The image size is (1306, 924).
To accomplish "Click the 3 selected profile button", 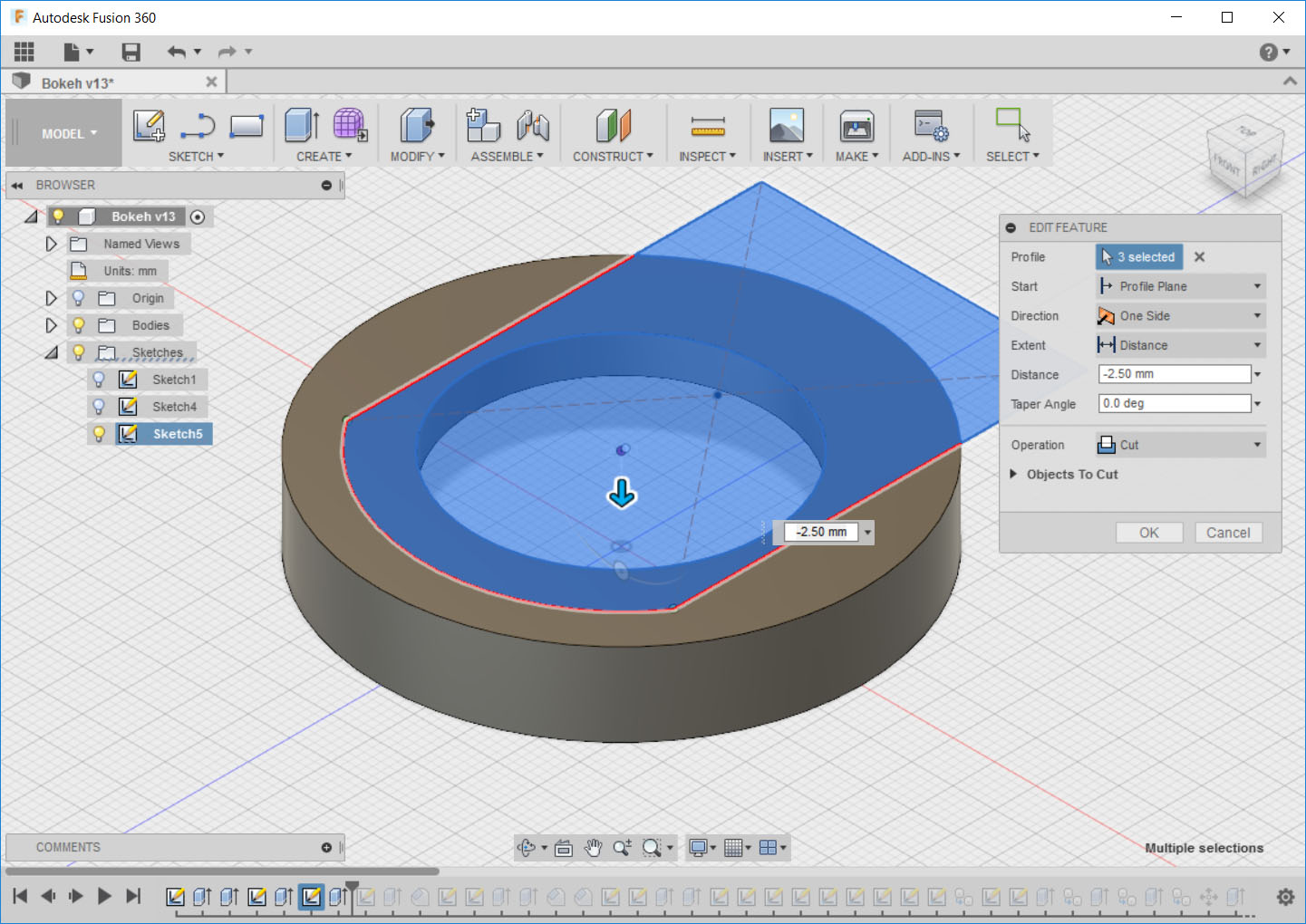I will tap(1140, 257).
